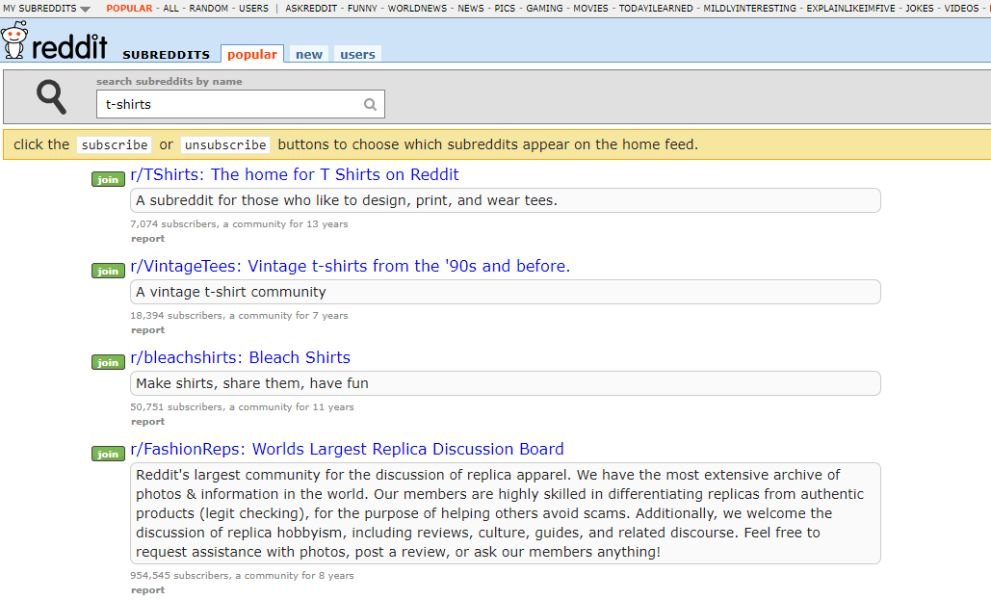
Task: Click the Reddit alien logo
Action: coord(14,40)
